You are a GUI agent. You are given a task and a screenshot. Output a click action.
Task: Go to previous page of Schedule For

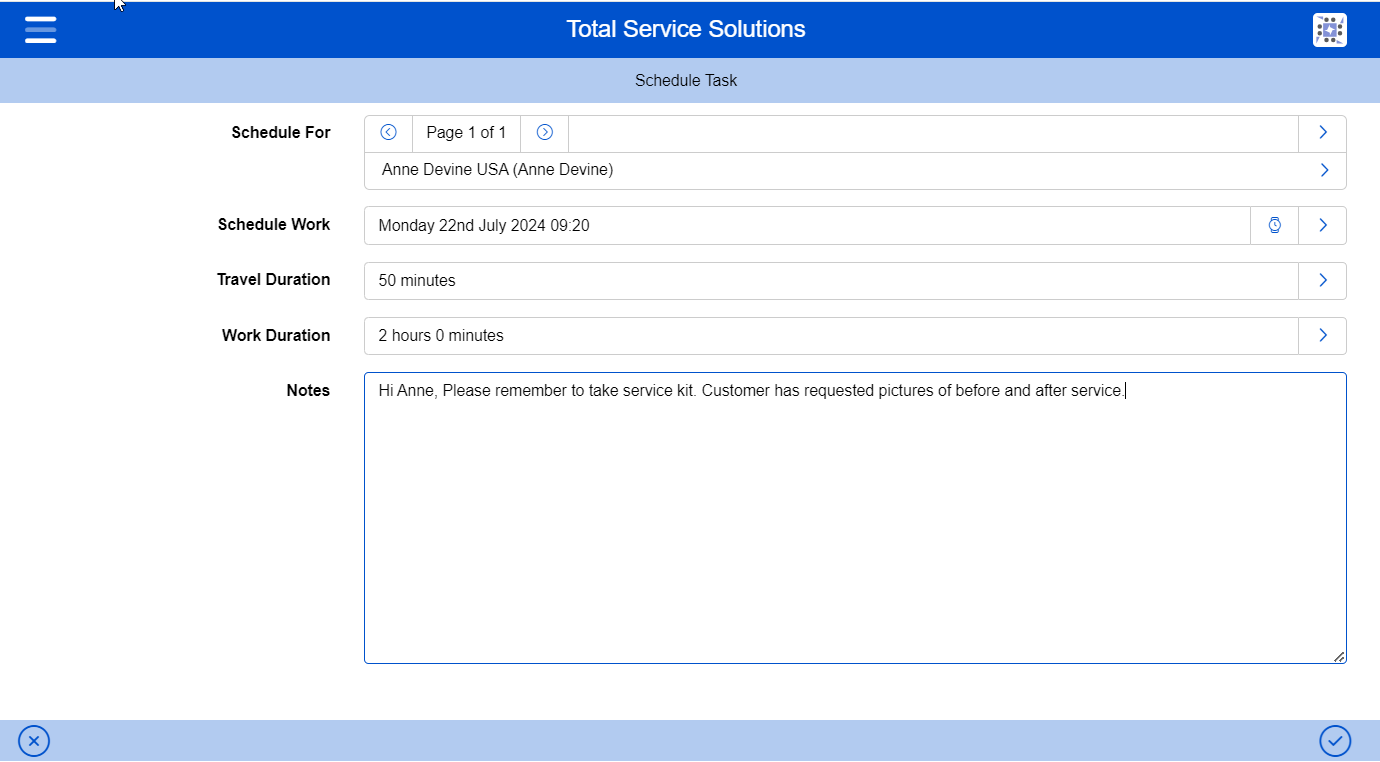(x=389, y=132)
